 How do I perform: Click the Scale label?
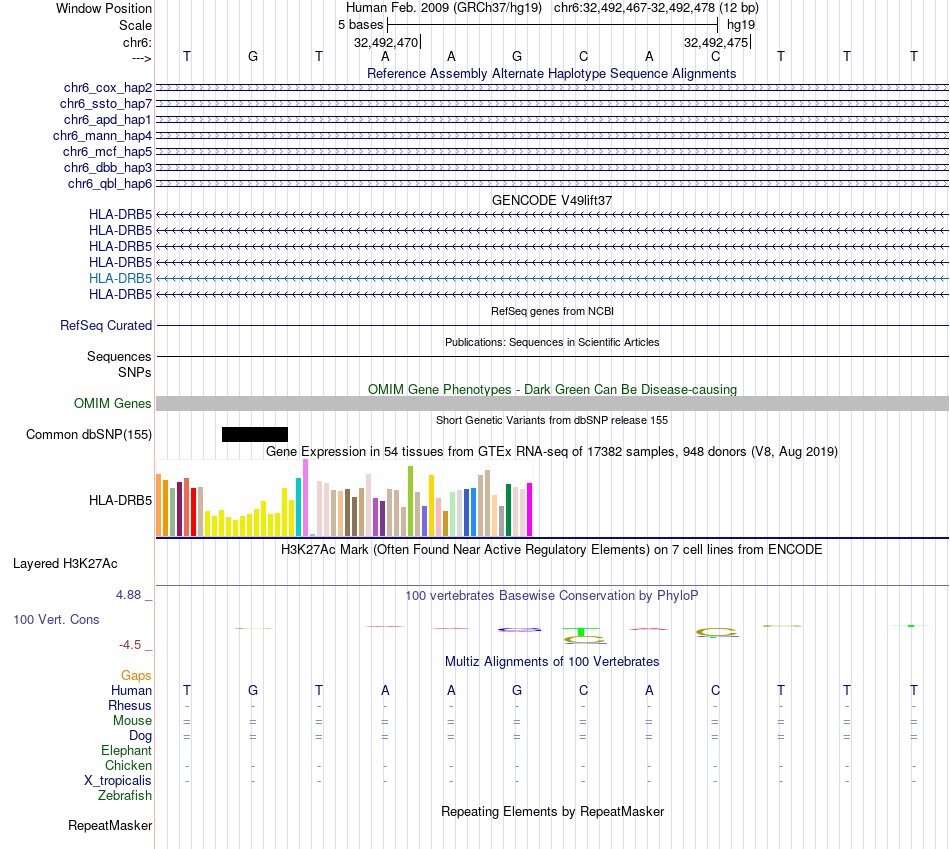click(x=135, y=25)
